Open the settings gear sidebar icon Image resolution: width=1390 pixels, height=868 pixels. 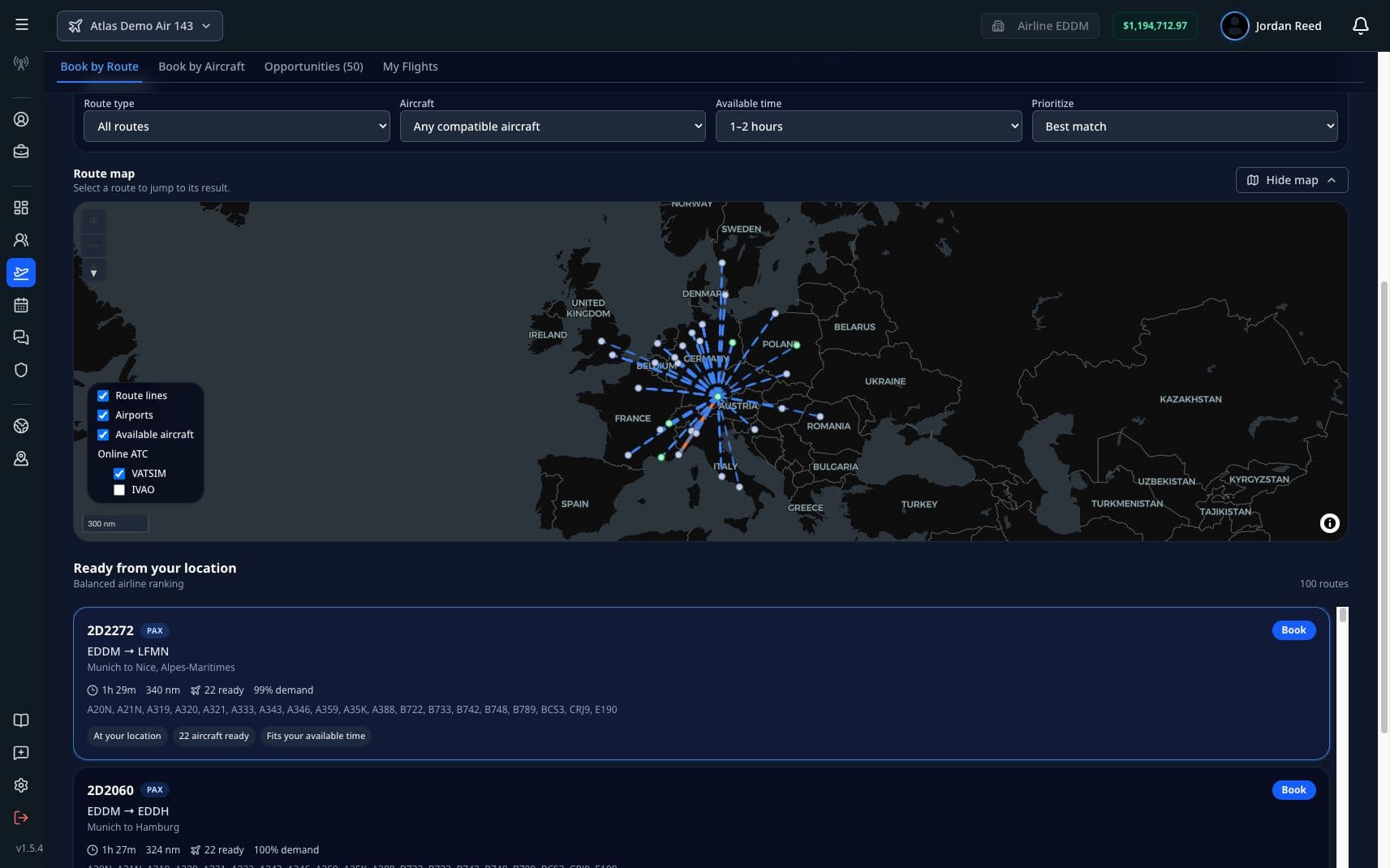21,785
